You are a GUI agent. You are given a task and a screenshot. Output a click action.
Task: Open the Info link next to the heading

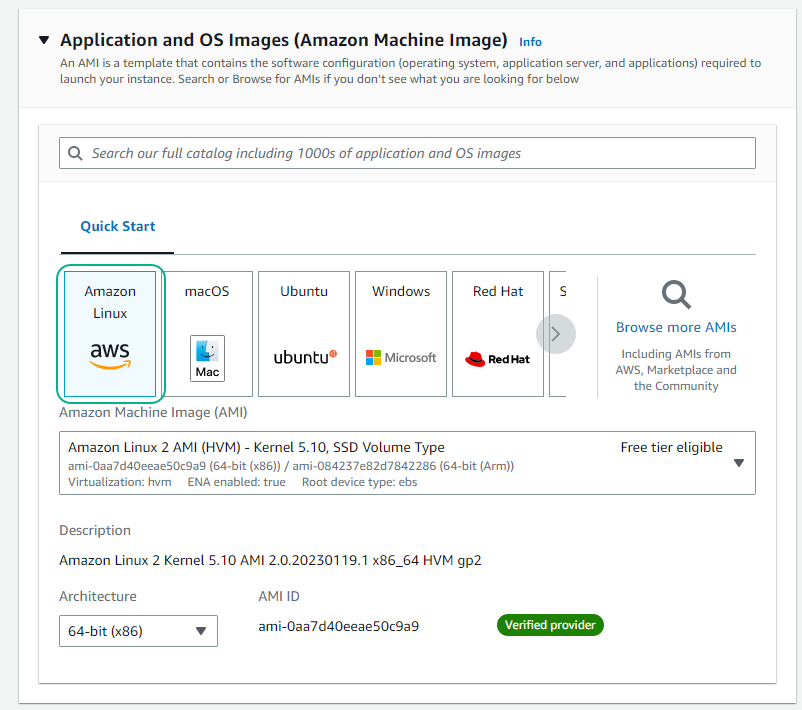point(530,41)
